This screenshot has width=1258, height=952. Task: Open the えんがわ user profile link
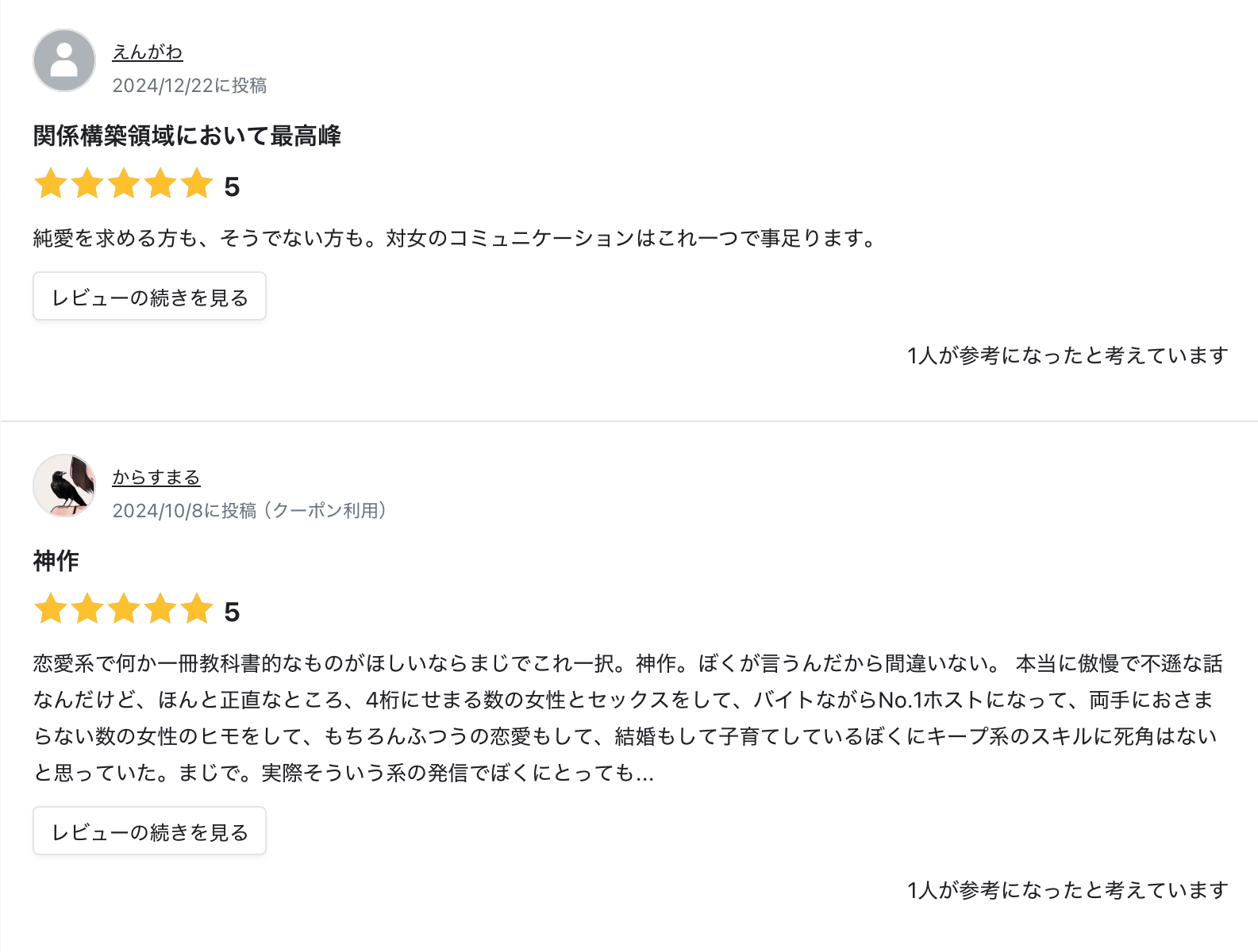click(148, 52)
